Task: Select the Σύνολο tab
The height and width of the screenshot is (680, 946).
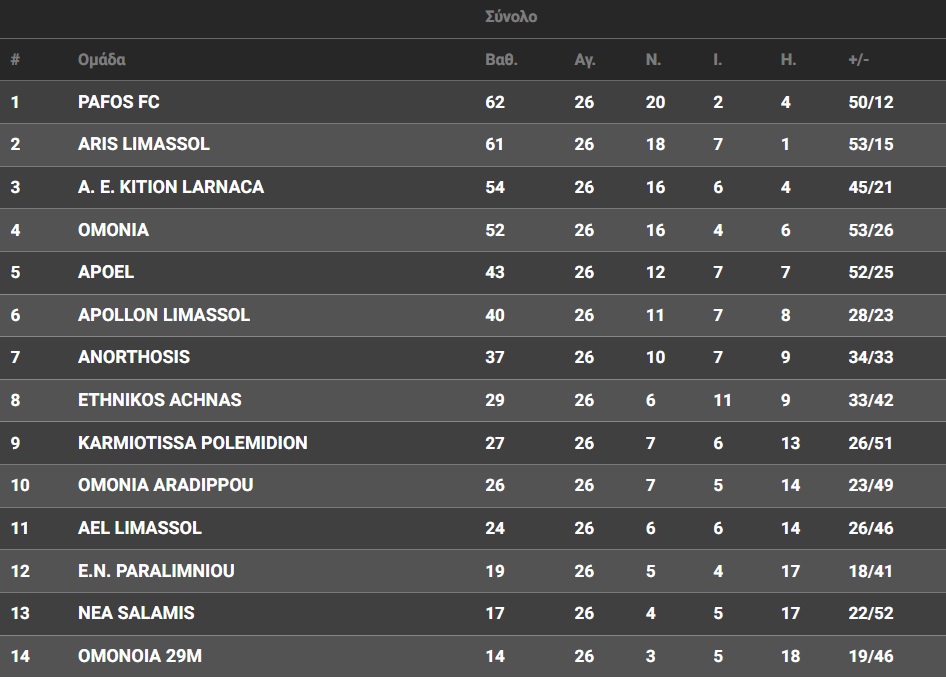Action: (x=510, y=17)
